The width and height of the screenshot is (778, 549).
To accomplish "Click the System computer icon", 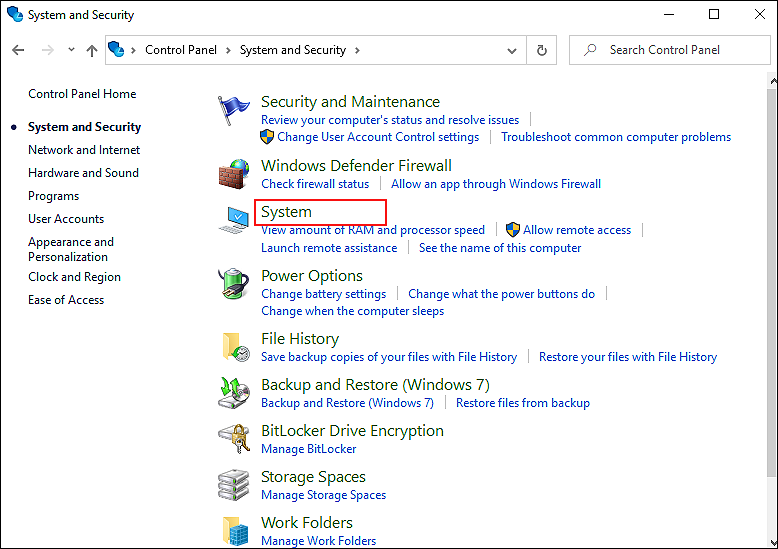I will pos(234,221).
